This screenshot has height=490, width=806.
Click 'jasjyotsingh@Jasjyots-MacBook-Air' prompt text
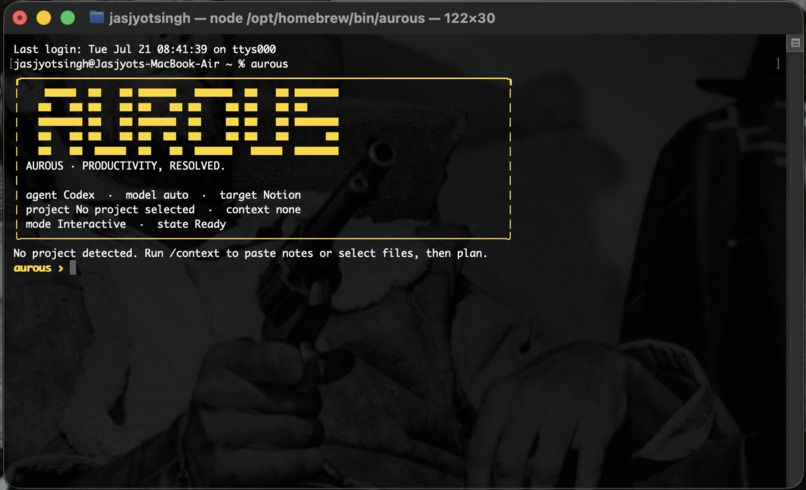tap(116, 64)
